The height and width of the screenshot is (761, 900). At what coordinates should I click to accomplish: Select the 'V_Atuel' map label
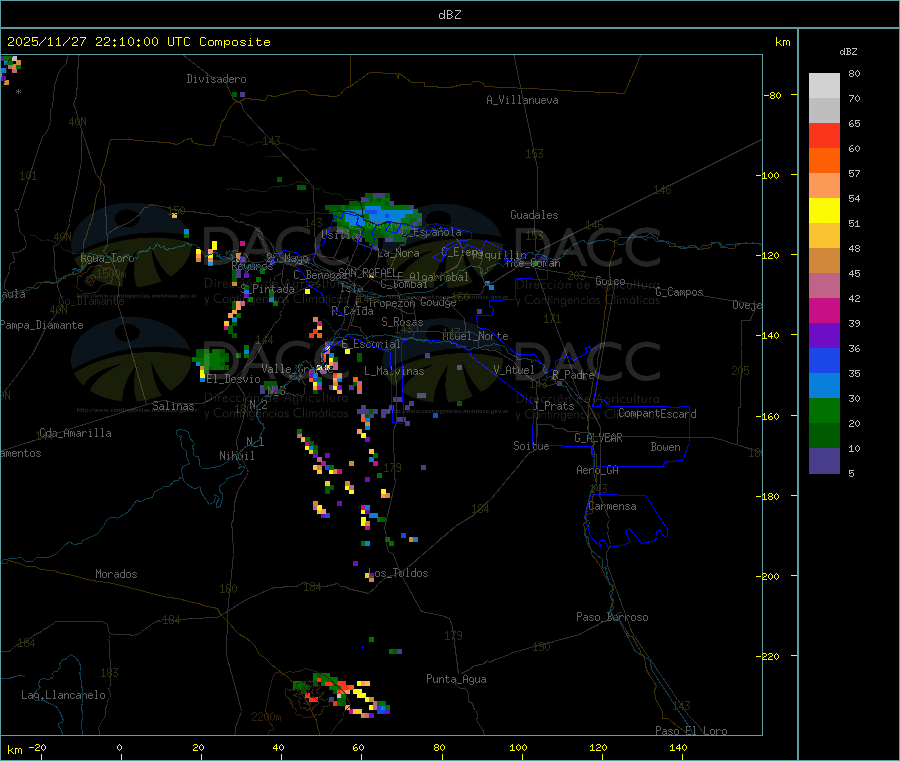[514, 370]
